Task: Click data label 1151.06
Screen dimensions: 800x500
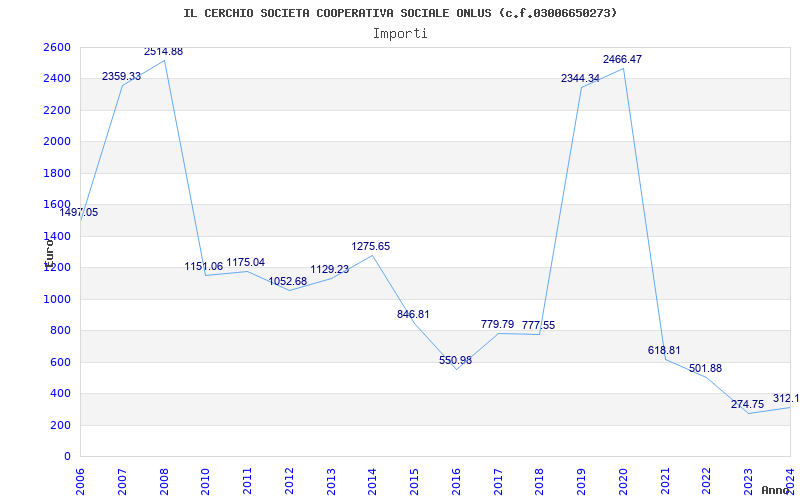Action: coord(204,266)
